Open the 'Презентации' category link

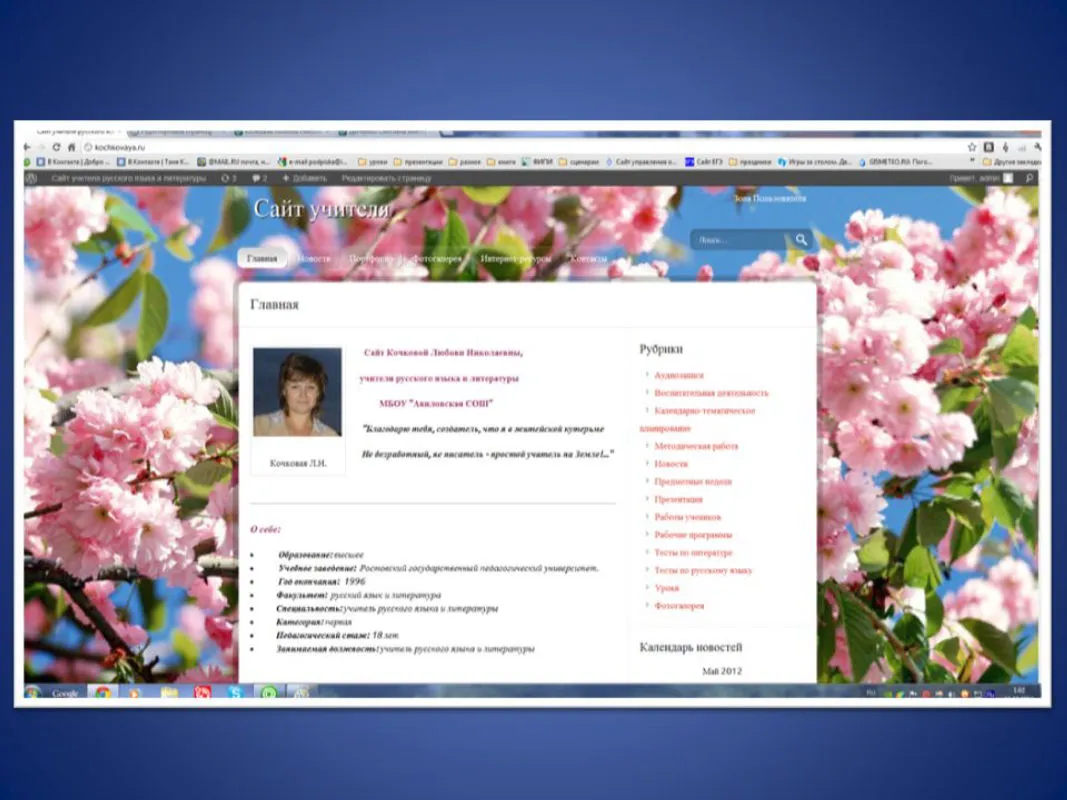[678, 499]
